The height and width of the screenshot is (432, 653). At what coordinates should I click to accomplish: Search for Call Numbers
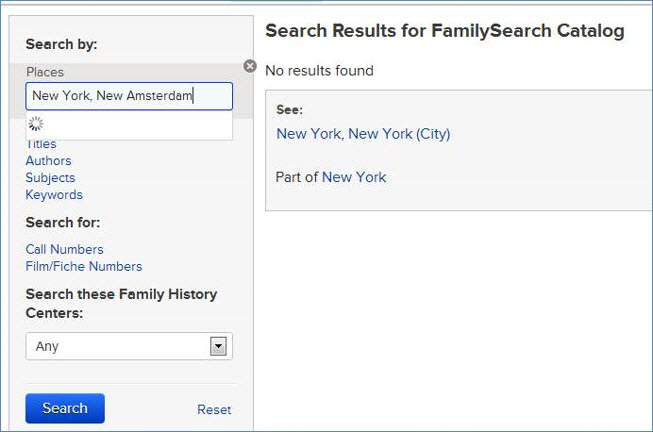[64, 249]
